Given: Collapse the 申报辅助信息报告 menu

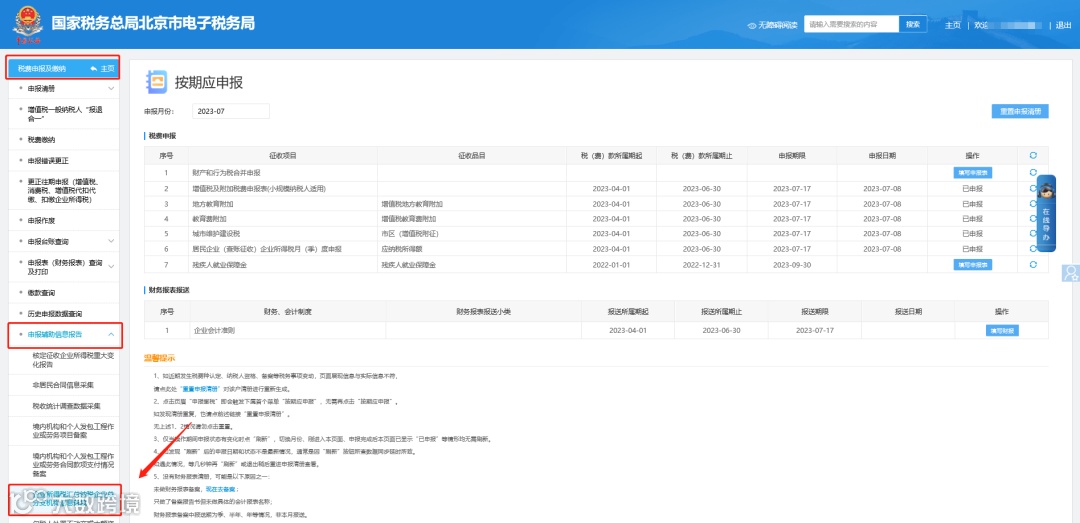Looking at the screenshot, I should [111, 334].
